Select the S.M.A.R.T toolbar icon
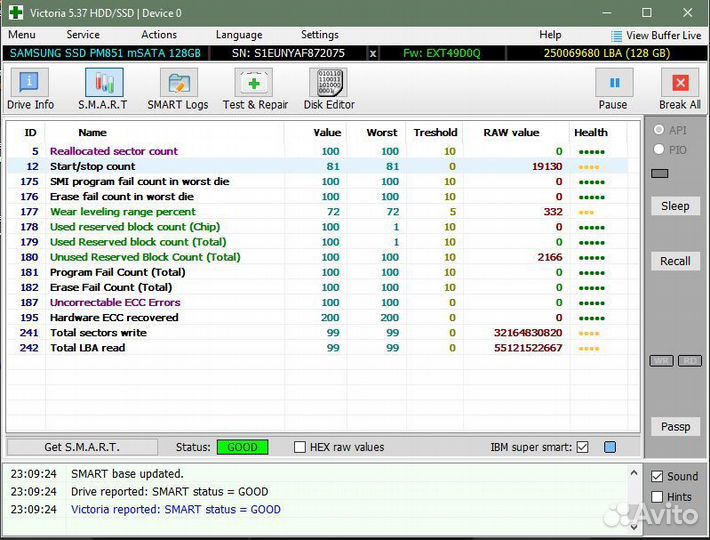 coord(103,89)
